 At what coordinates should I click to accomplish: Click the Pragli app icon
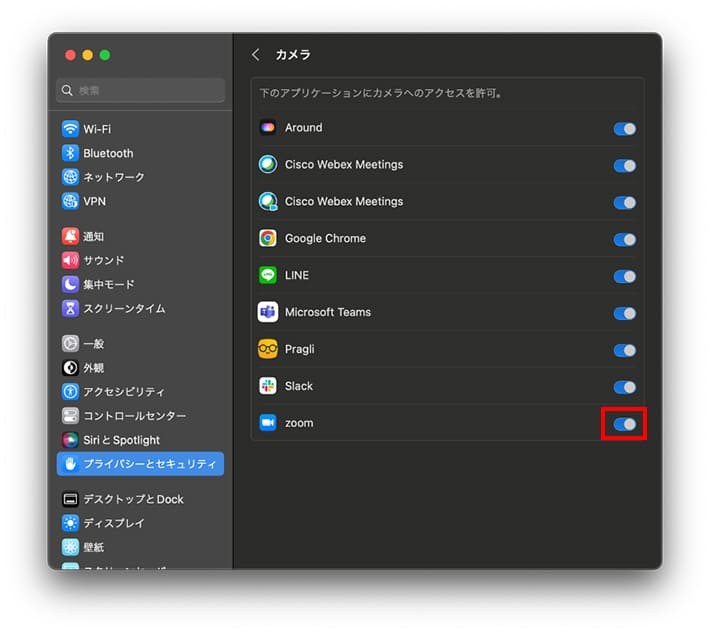[268, 349]
